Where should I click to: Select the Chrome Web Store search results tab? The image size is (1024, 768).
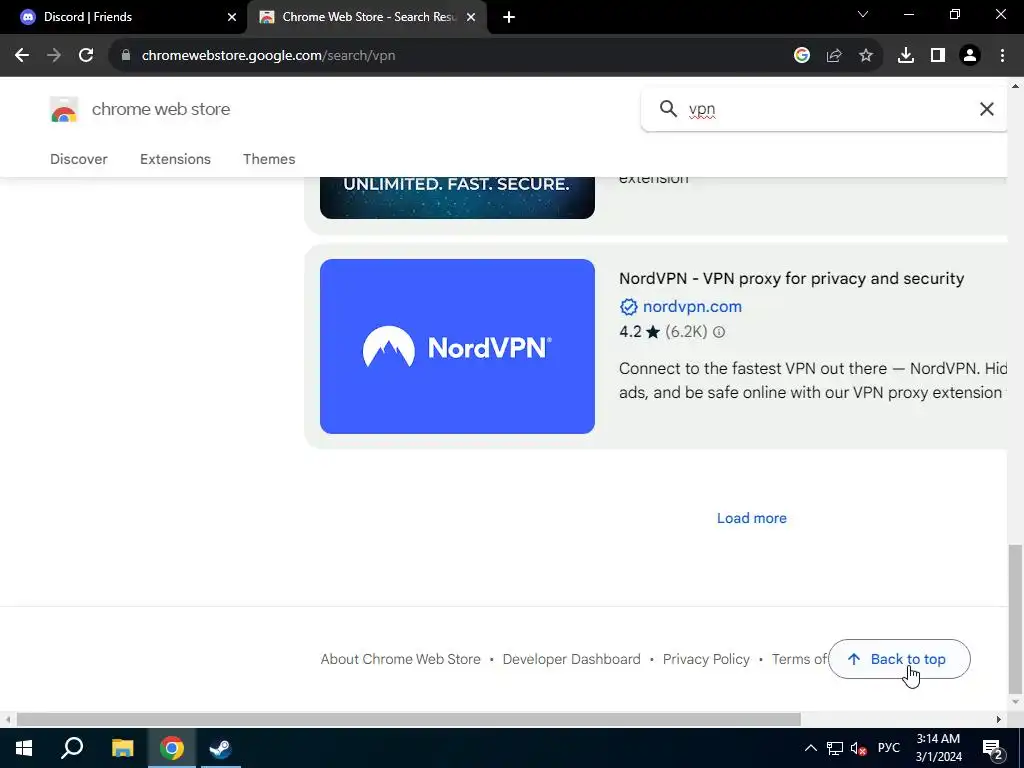click(368, 17)
